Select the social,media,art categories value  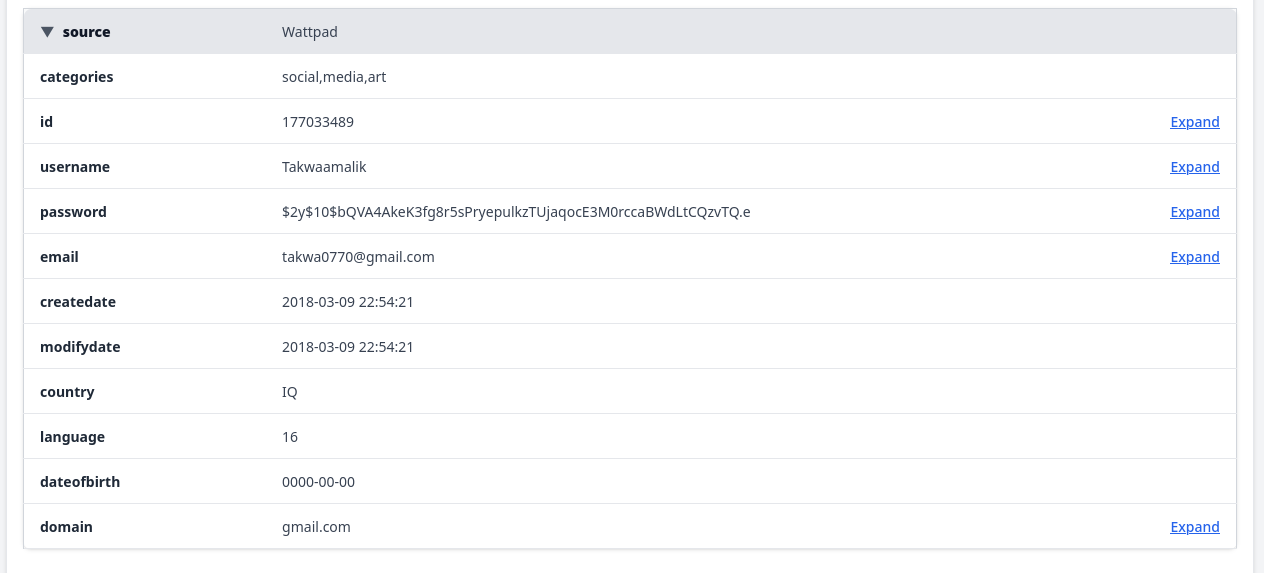click(334, 77)
